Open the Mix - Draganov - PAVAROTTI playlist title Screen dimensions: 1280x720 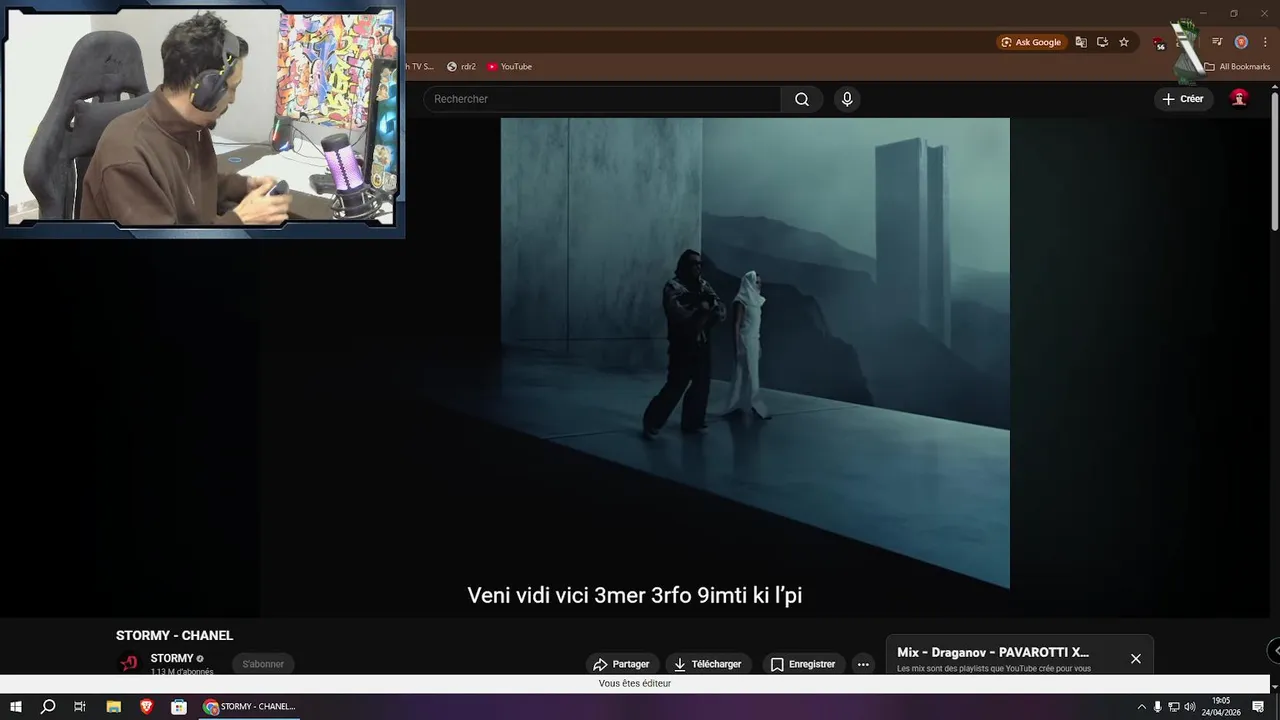coord(993,652)
